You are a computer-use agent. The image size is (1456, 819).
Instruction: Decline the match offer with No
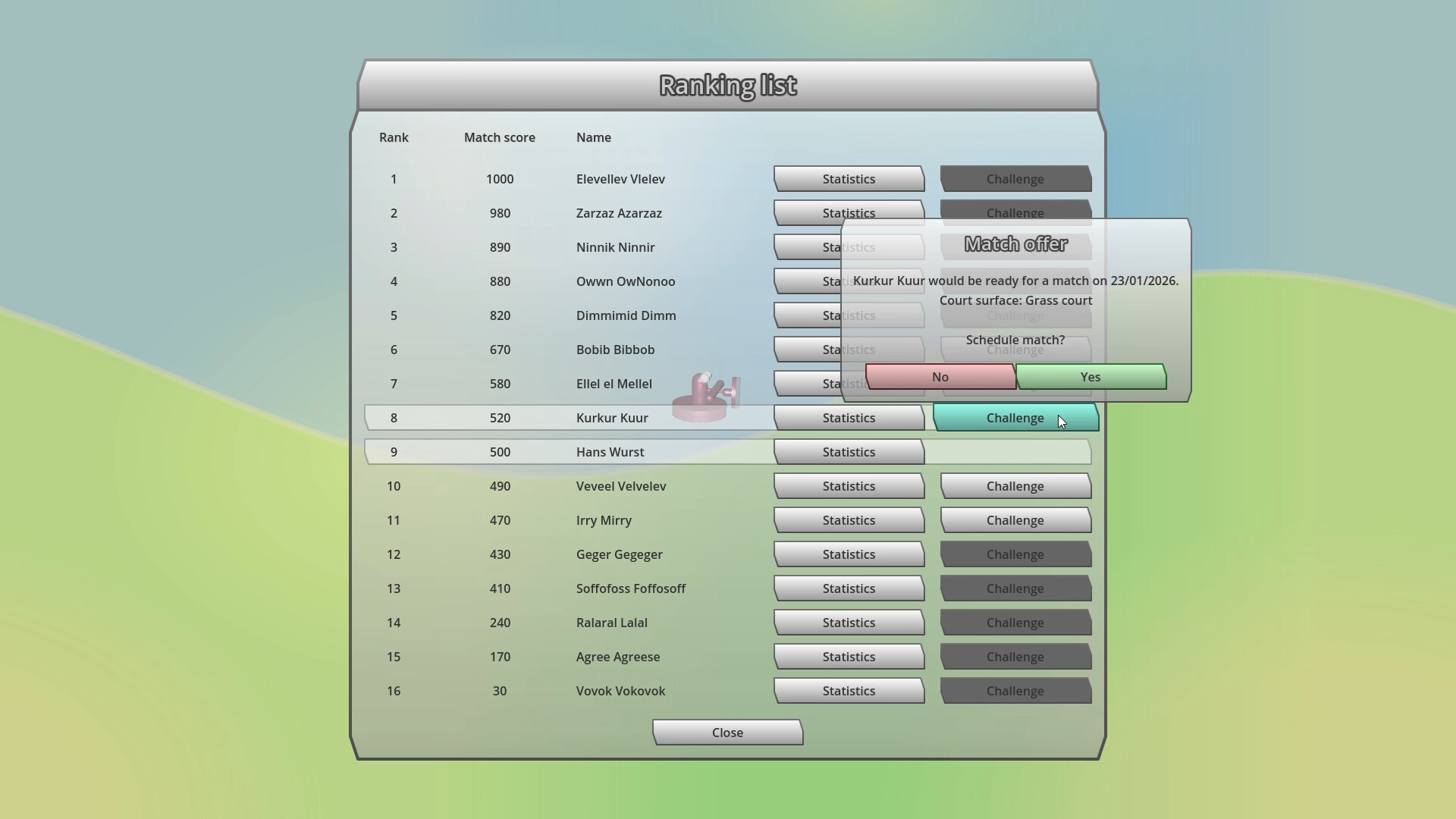(939, 377)
